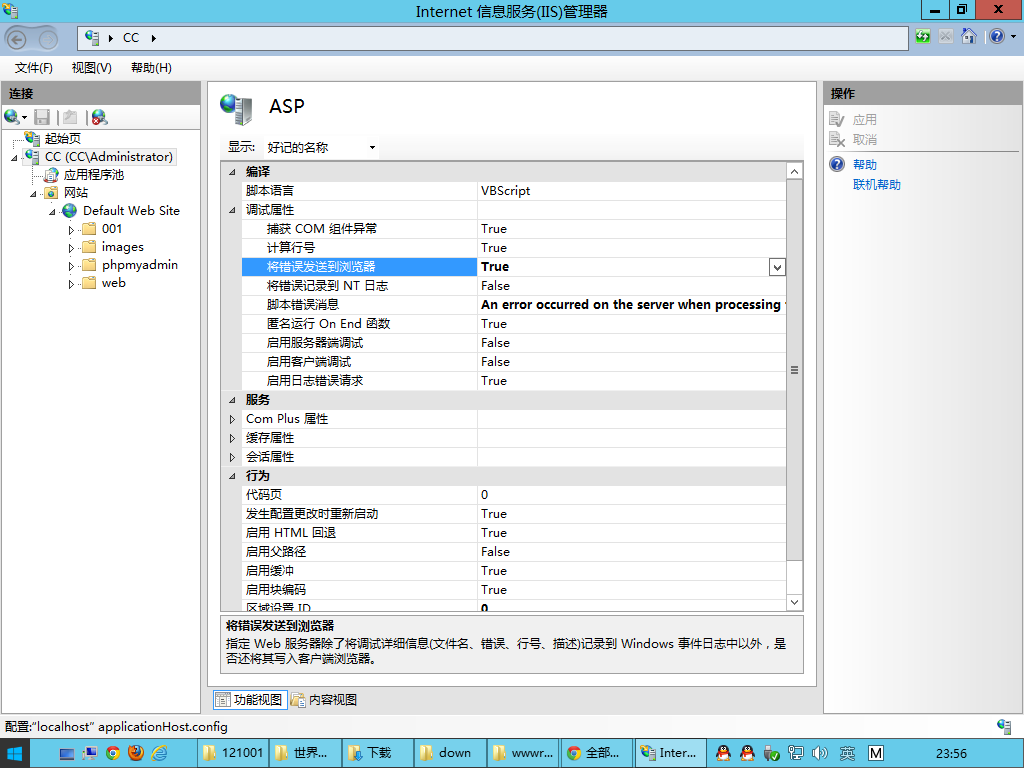This screenshot has height=768, width=1024.
Task: Click the create new connection globe icon
Action: [12, 118]
